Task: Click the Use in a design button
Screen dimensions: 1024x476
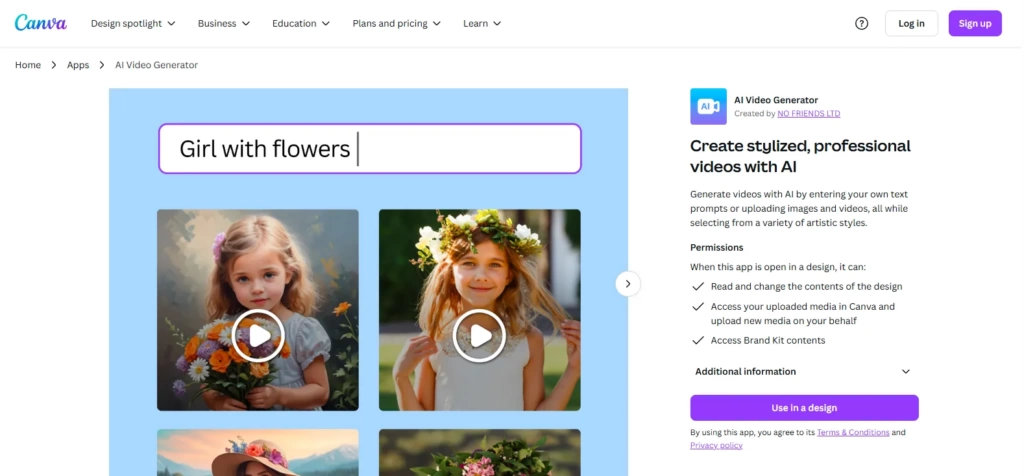Action: pyautogui.click(x=804, y=407)
